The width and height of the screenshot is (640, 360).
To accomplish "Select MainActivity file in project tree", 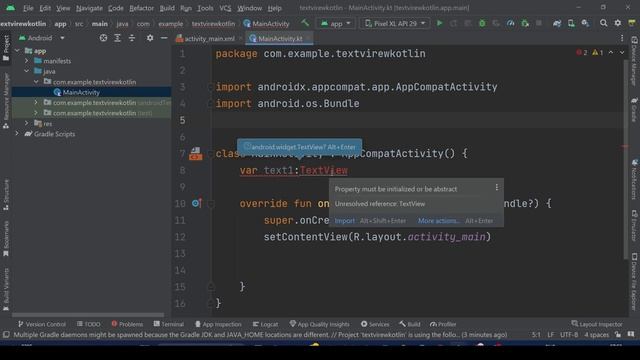I will [81, 92].
